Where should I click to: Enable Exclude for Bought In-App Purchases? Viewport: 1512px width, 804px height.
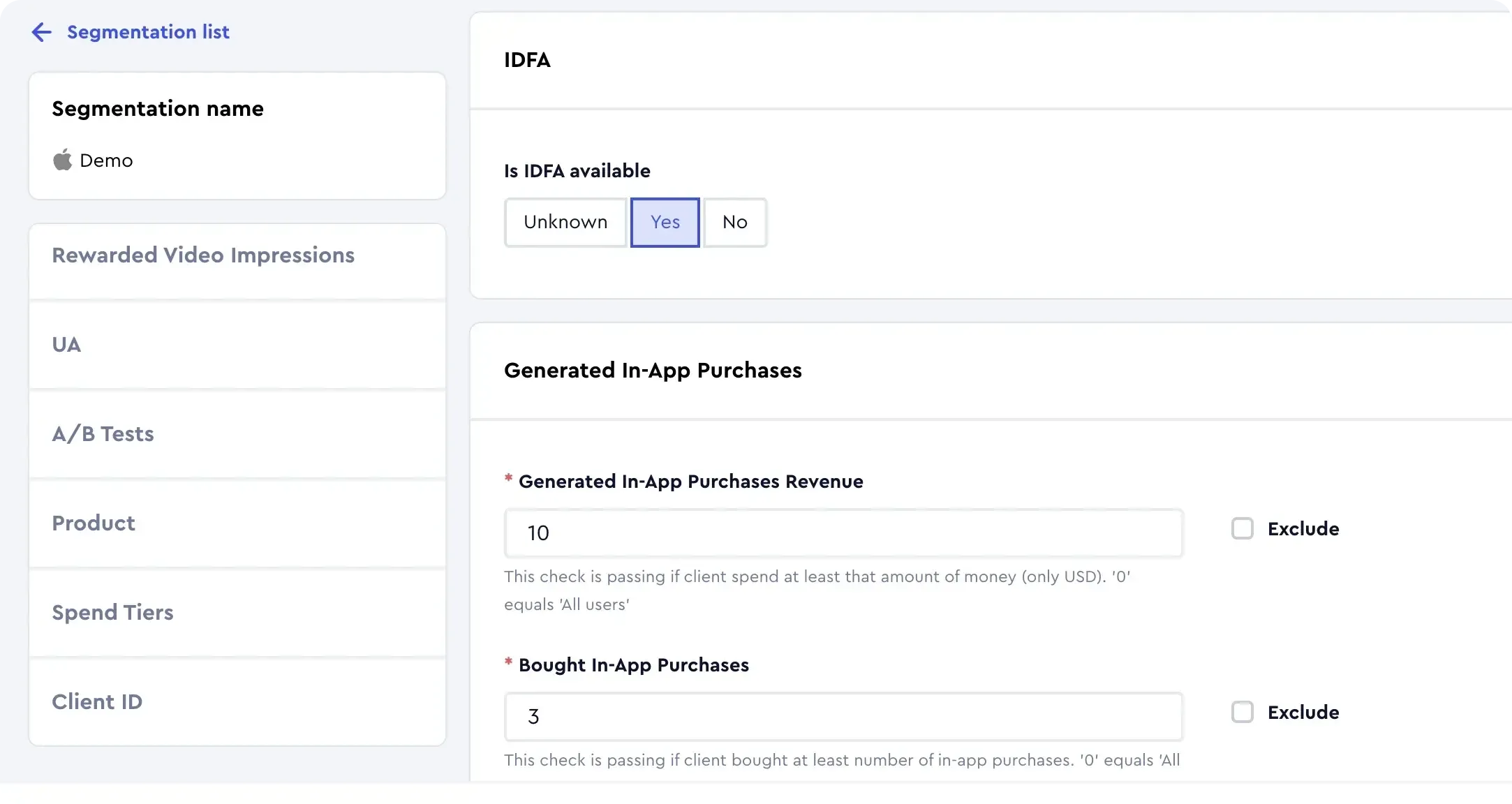point(1243,712)
